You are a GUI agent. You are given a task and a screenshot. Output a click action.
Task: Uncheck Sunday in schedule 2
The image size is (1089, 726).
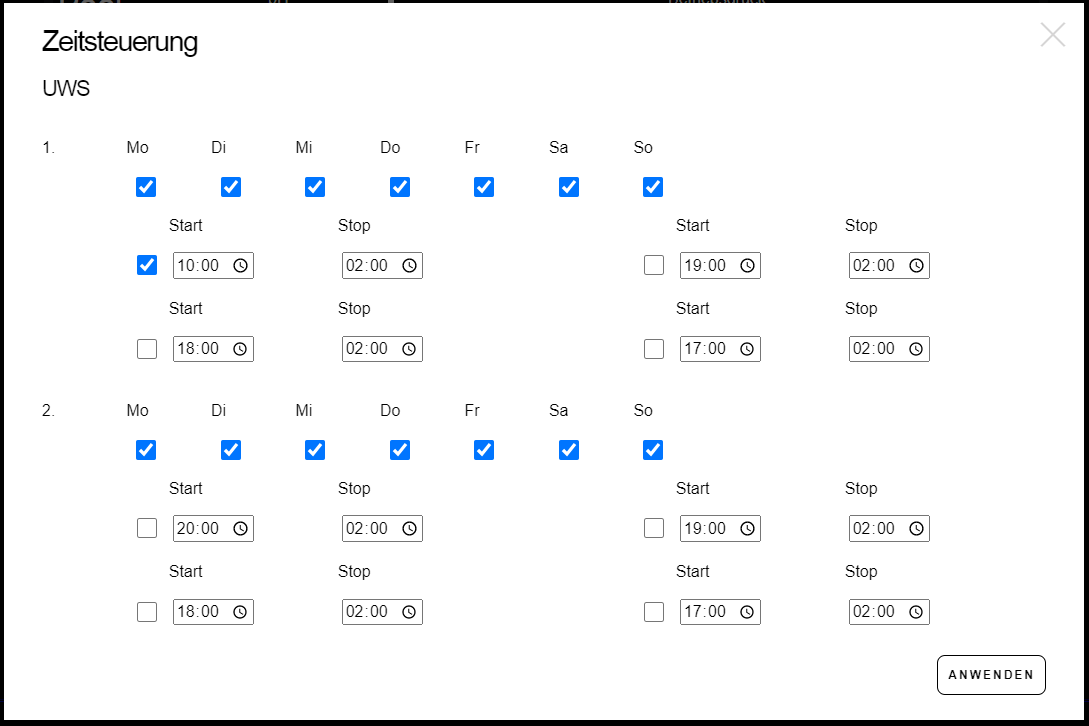tap(653, 450)
